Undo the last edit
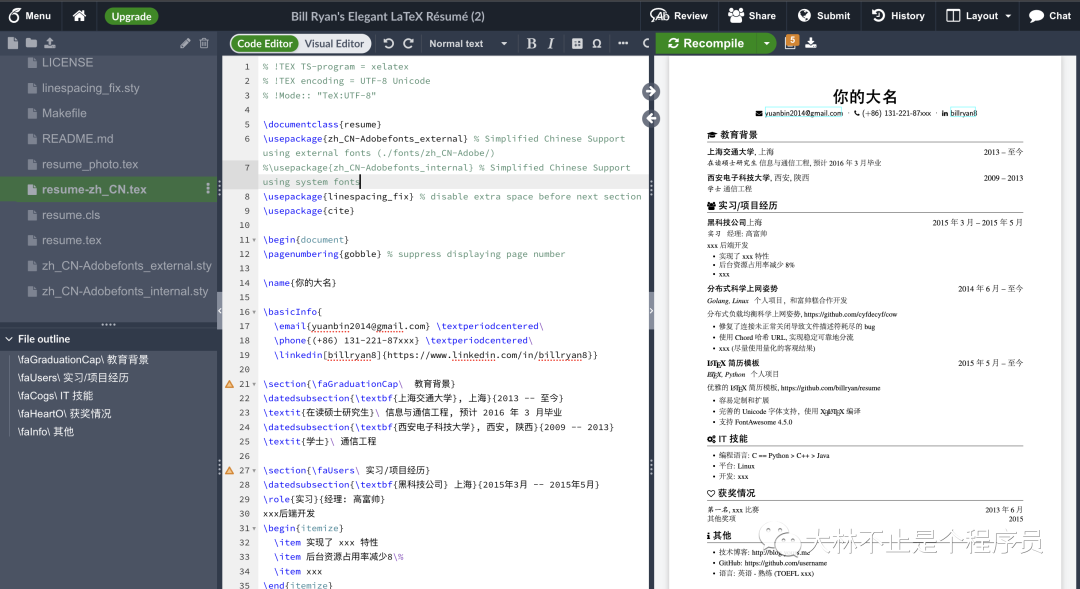This screenshot has height=589, width=1080. pos(388,43)
